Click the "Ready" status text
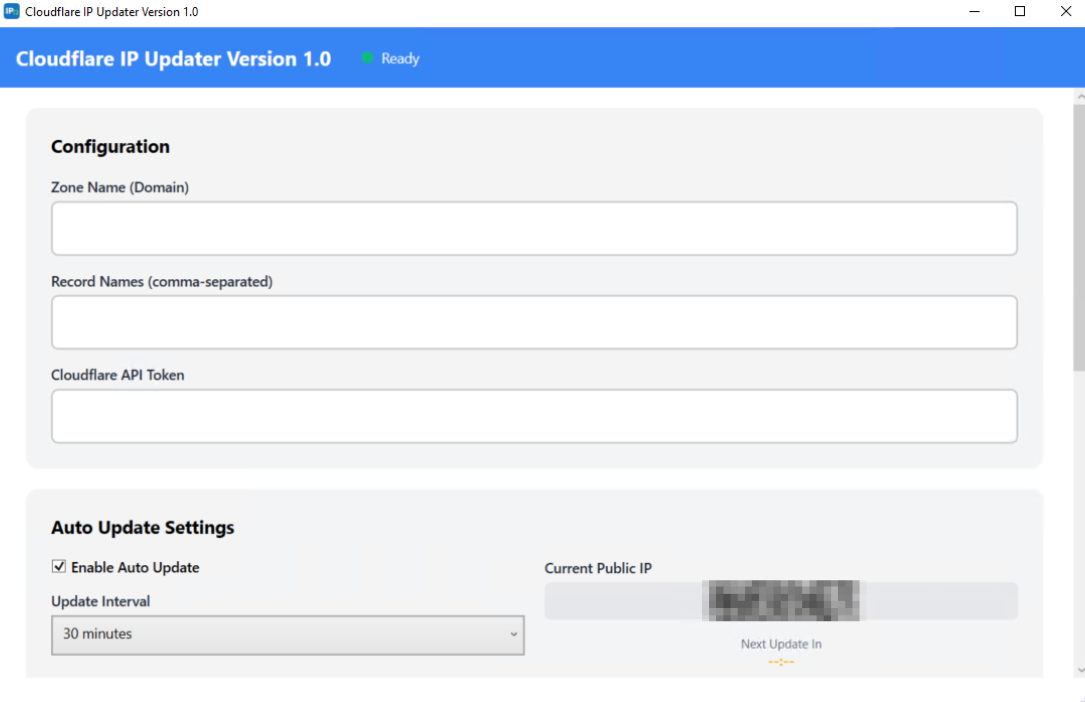Screen dimensions: 1085x702 point(400,59)
